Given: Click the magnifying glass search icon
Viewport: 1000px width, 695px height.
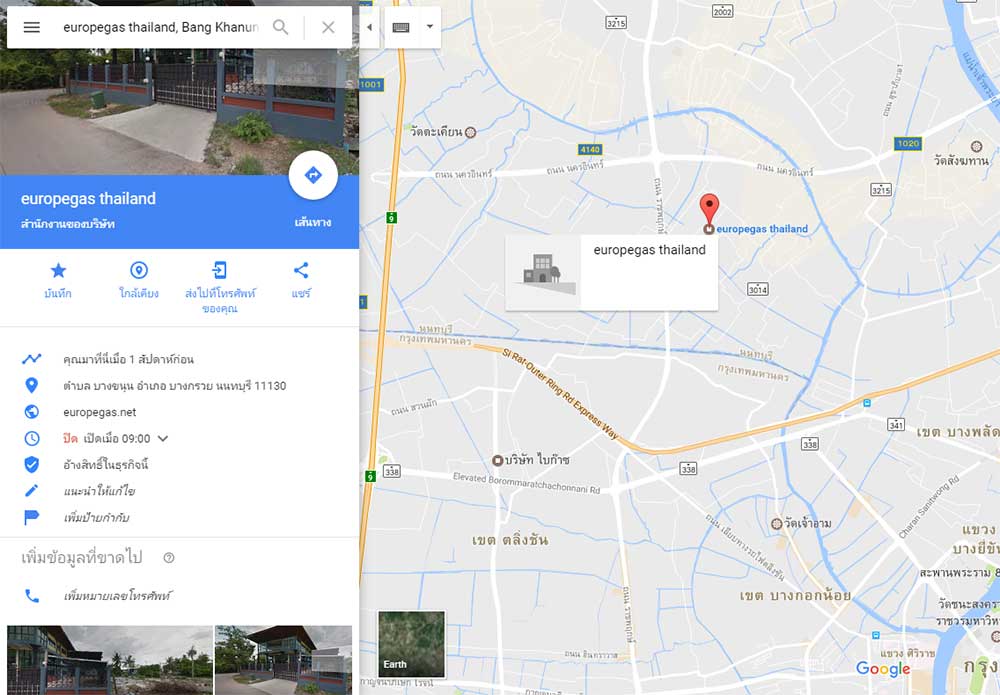Looking at the screenshot, I should tap(280, 27).
